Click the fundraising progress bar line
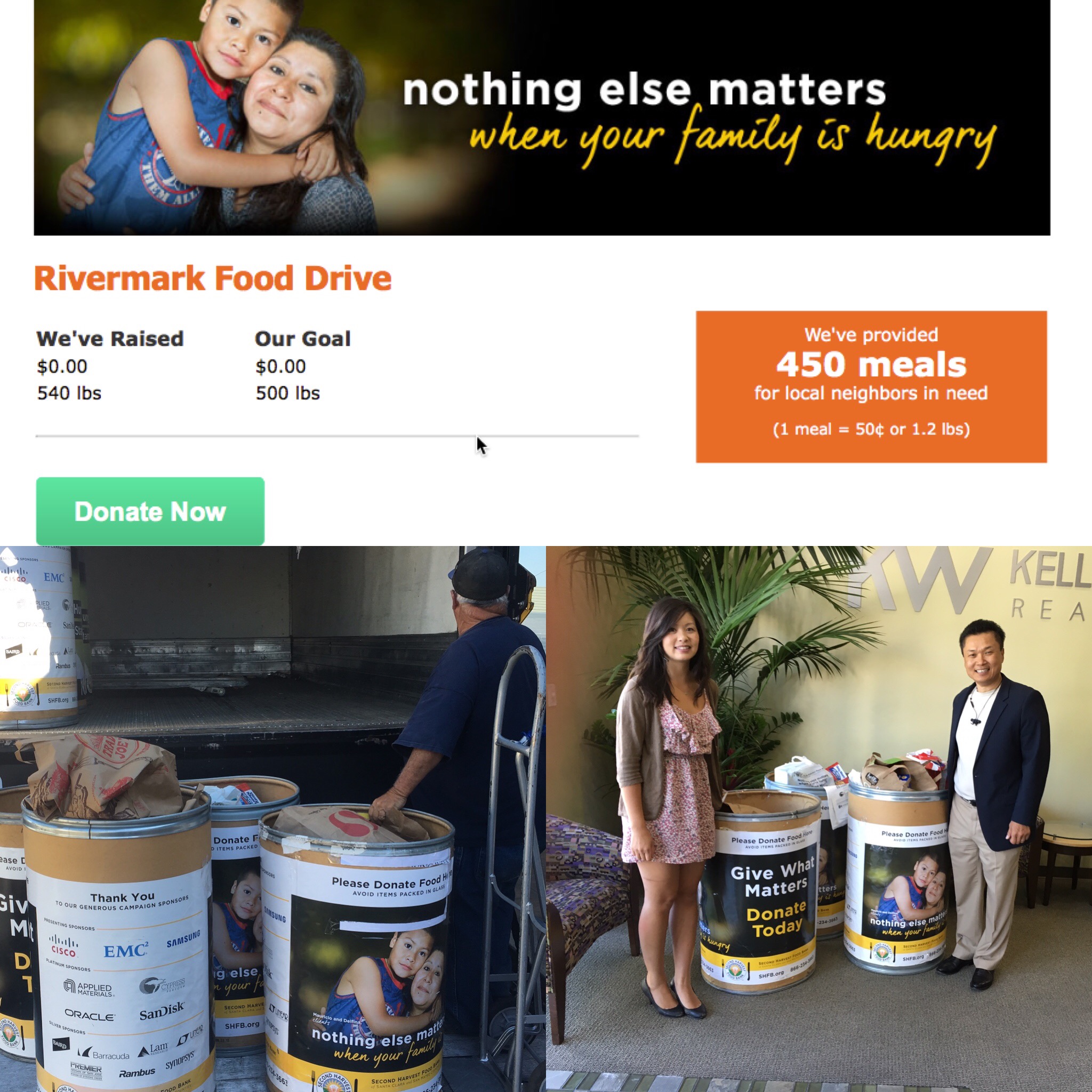 pos(338,436)
